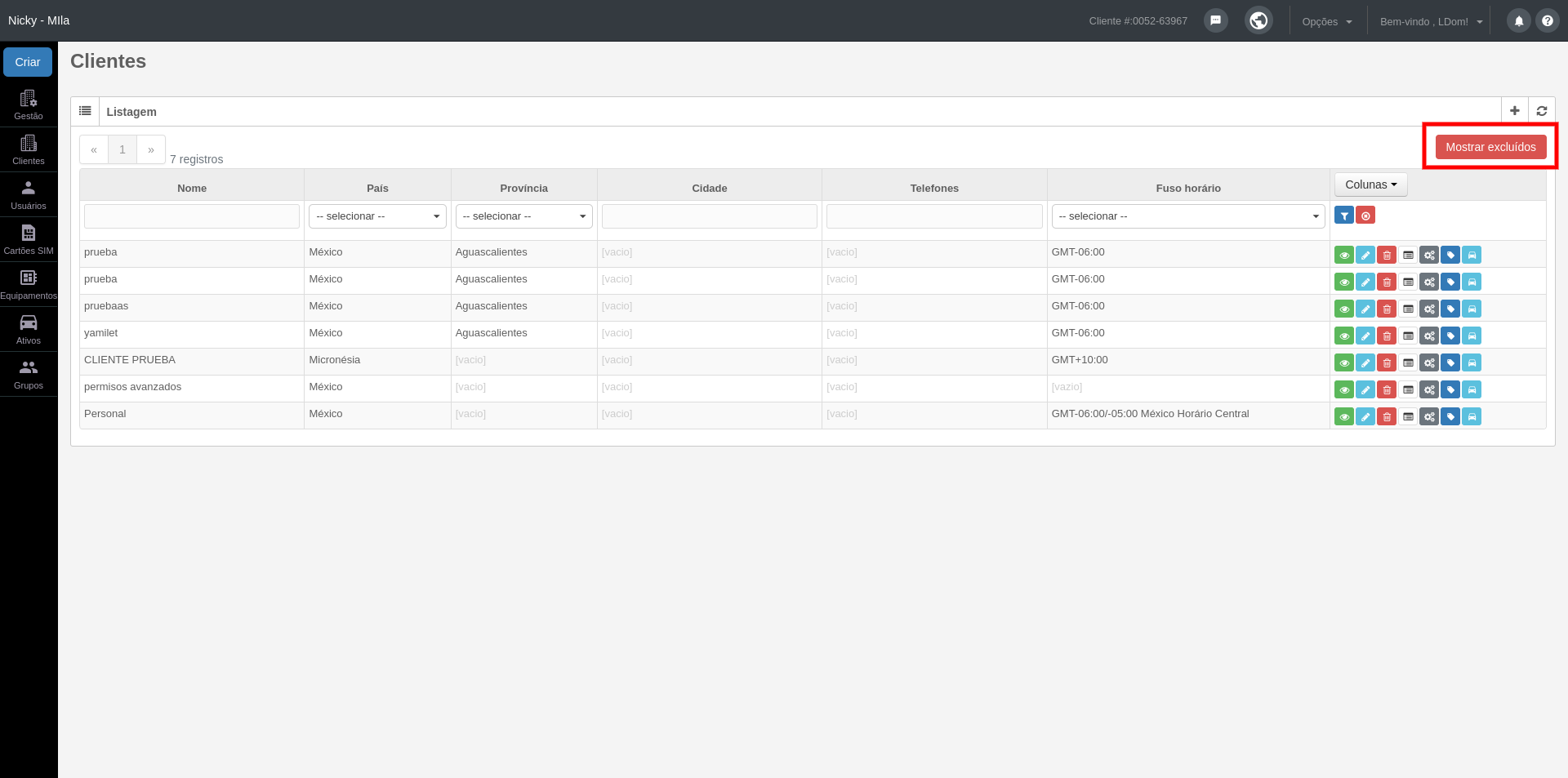Screen dimensions: 1568x778
Task: Go to previous page with « button
Action: coord(94,149)
